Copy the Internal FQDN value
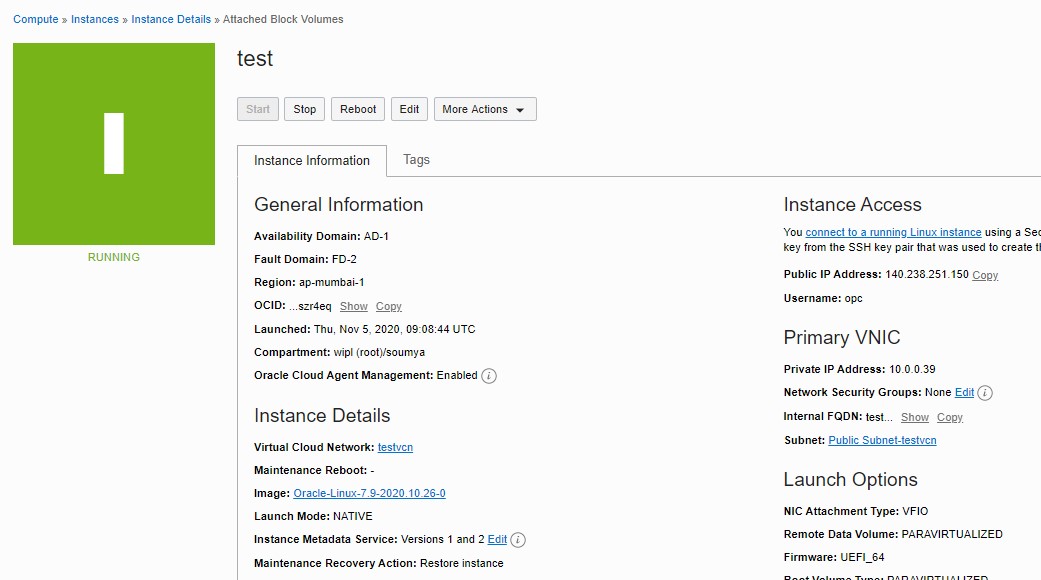Screen dimensions: 1041x580 tap(949, 417)
